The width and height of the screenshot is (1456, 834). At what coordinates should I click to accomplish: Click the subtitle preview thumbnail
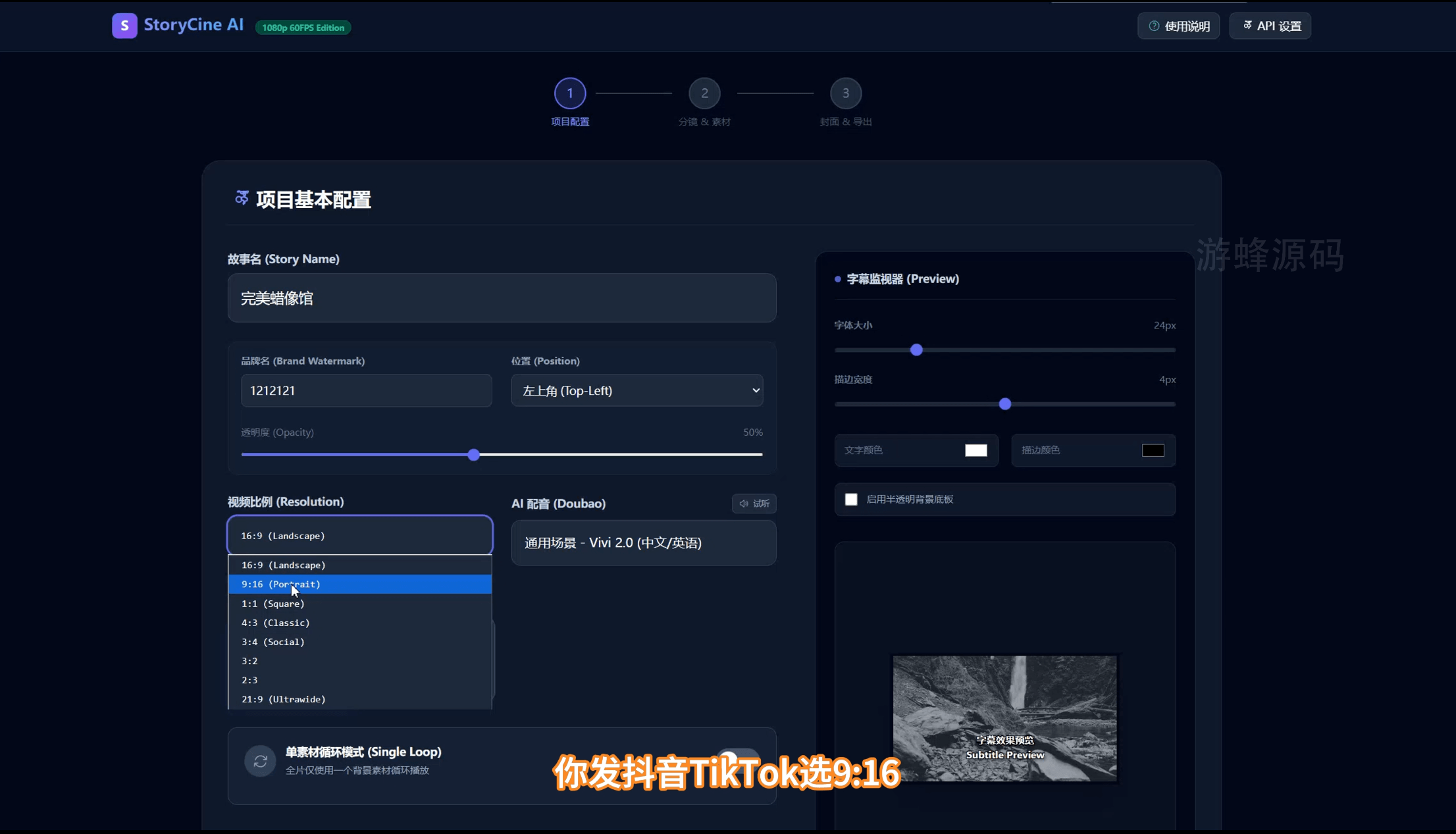pos(1005,719)
